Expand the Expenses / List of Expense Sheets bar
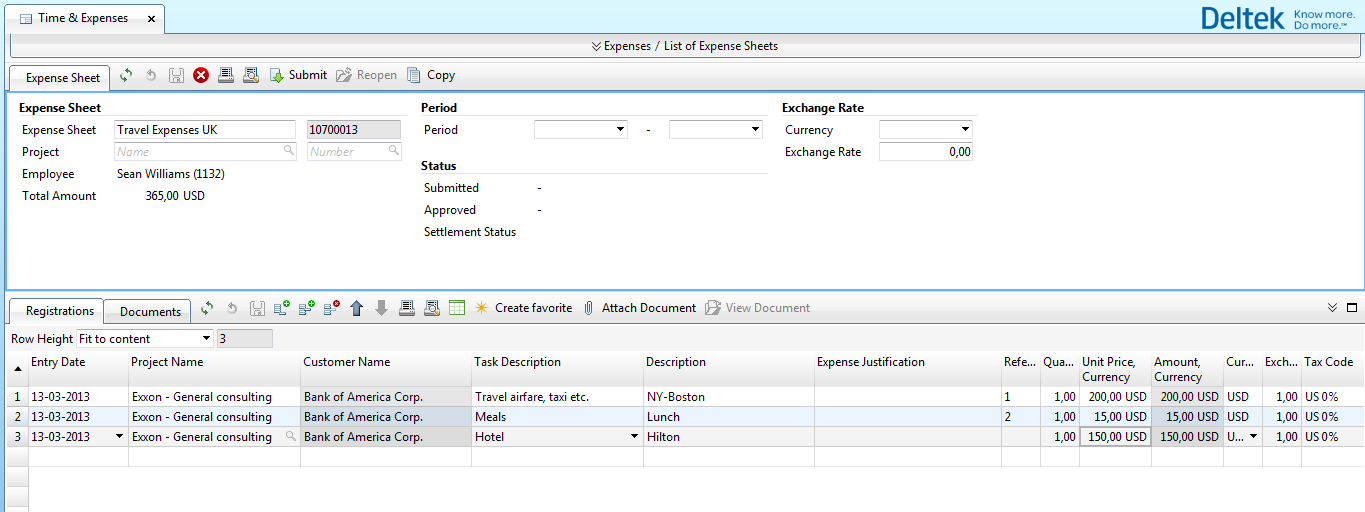This screenshot has height=512, width=1365. click(x=684, y=46)
